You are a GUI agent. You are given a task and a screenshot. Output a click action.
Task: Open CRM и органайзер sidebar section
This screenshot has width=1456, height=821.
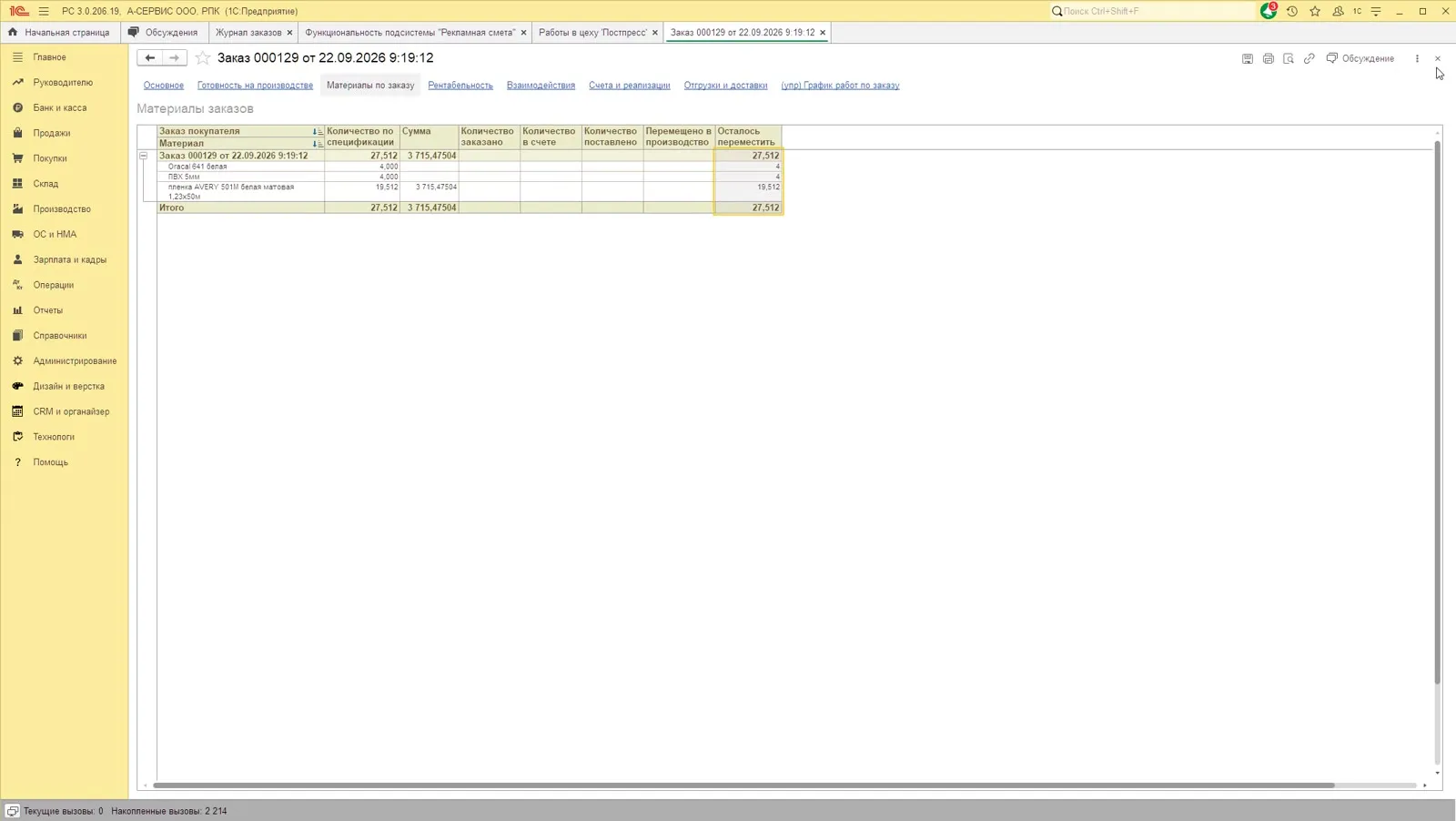click(71, 411)
